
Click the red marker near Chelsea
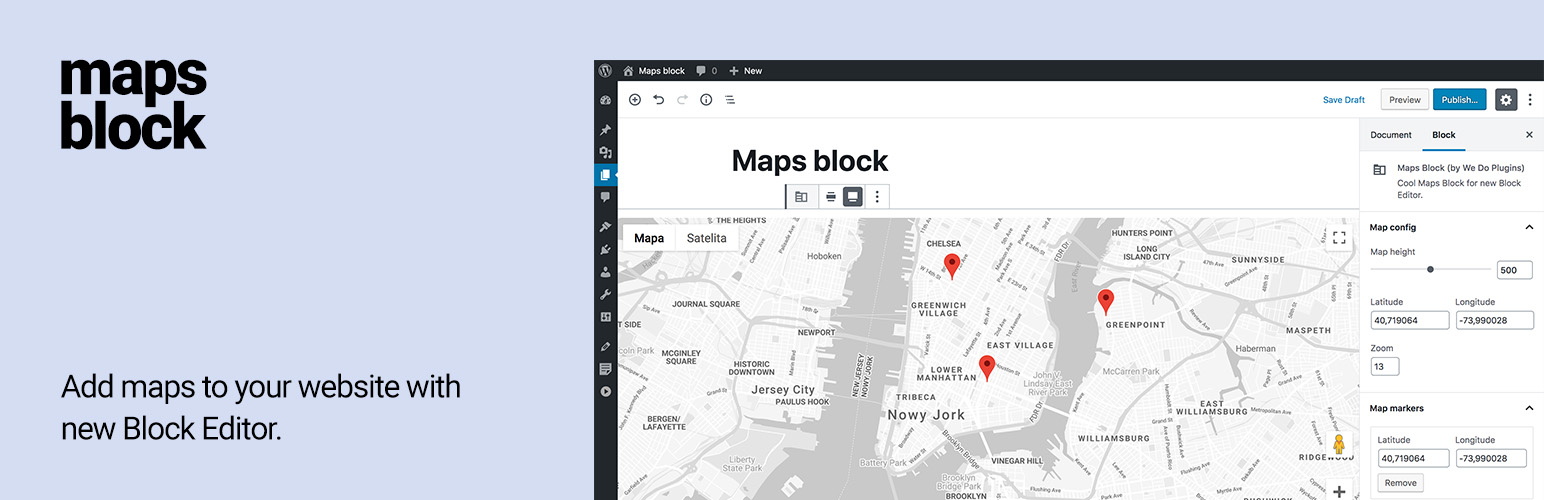click(952, 266)
